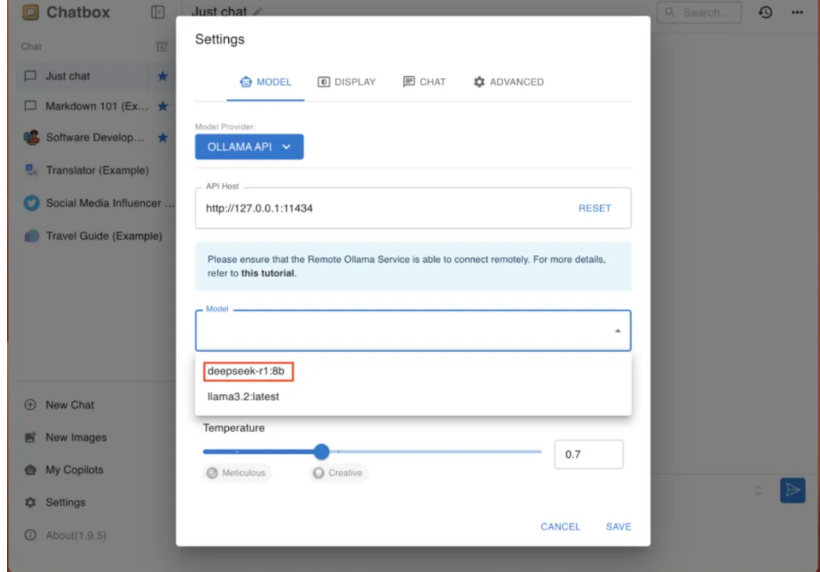Viewport: 820px width, 572px height.
Task: Open Translator (Example) chat
Action: click(x=96, y=170)
